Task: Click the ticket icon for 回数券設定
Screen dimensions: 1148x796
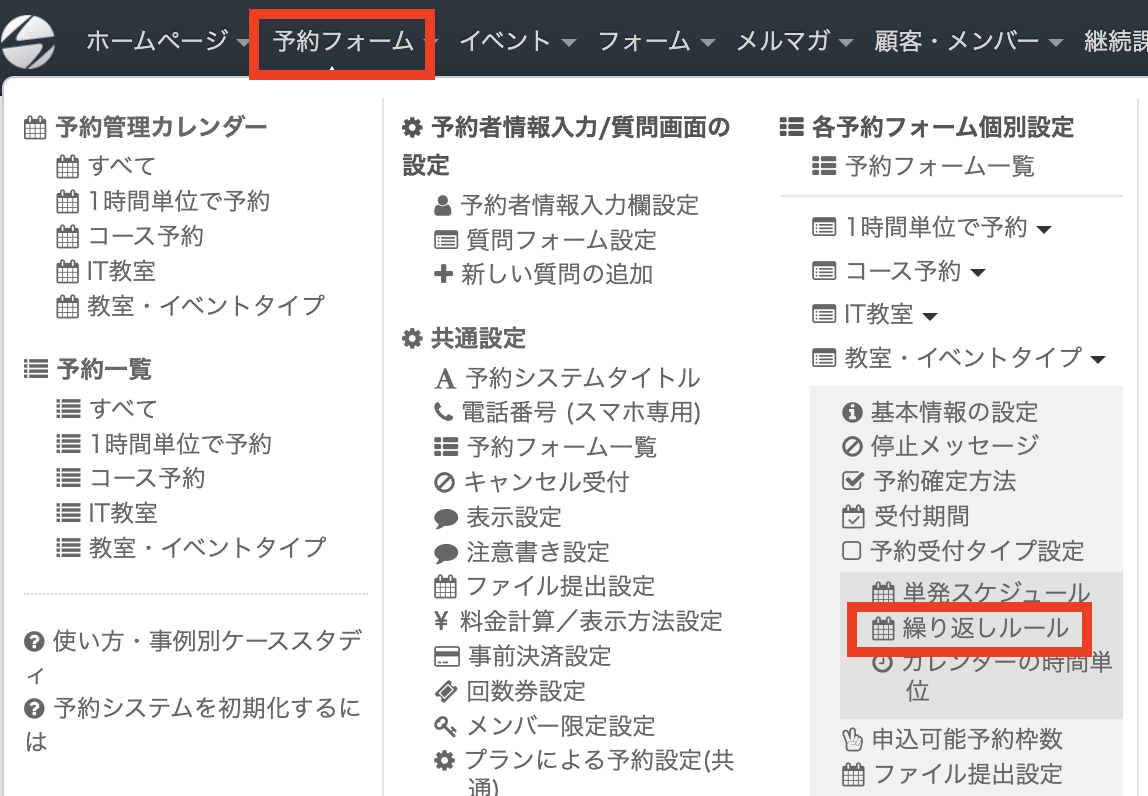Action: (x=446, y=691)
